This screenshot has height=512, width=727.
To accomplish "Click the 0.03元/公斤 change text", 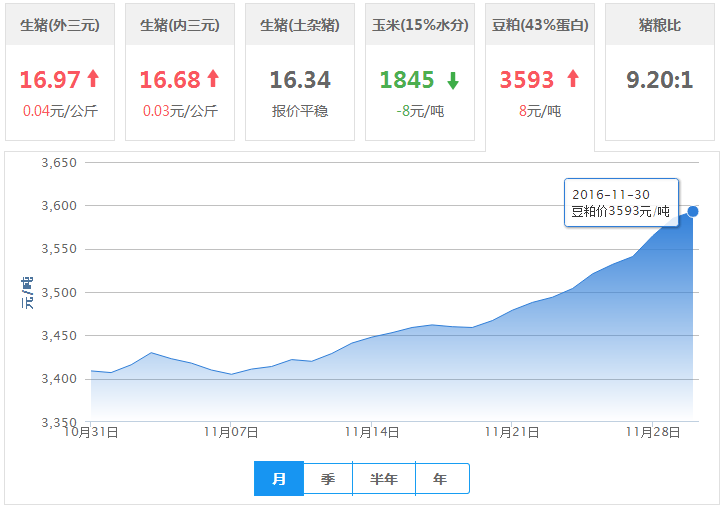I will pos(180,111).
